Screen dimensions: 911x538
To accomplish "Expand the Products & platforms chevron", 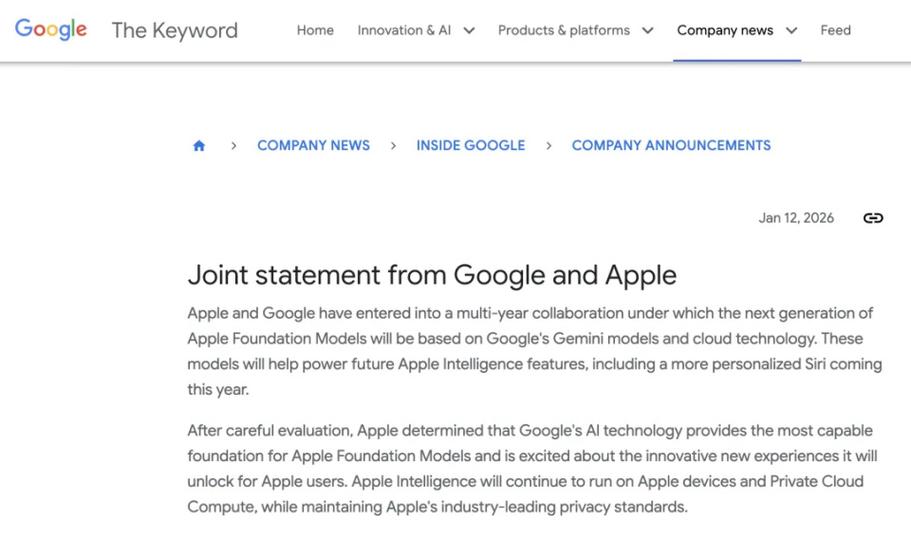I will [x=647, y=31].
